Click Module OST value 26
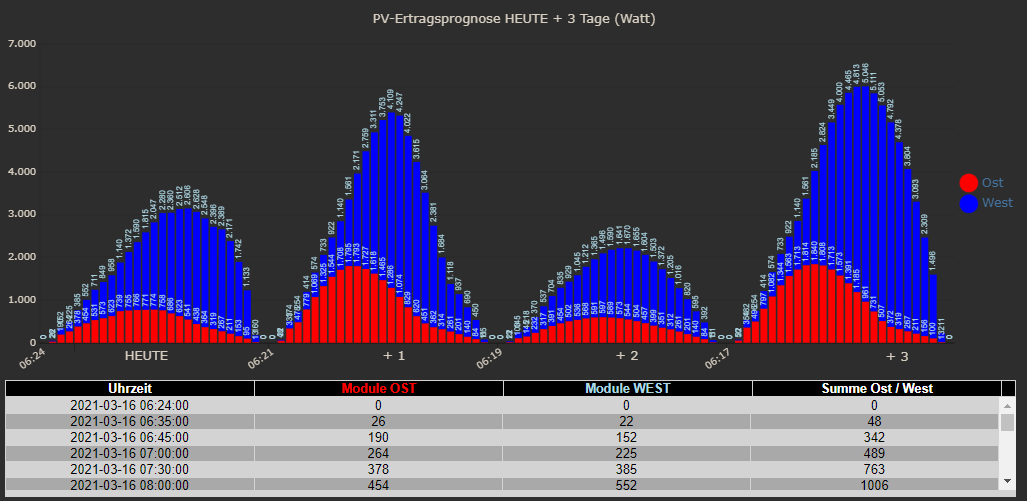Screen dimensions: 1027x501 coord(379,421)
